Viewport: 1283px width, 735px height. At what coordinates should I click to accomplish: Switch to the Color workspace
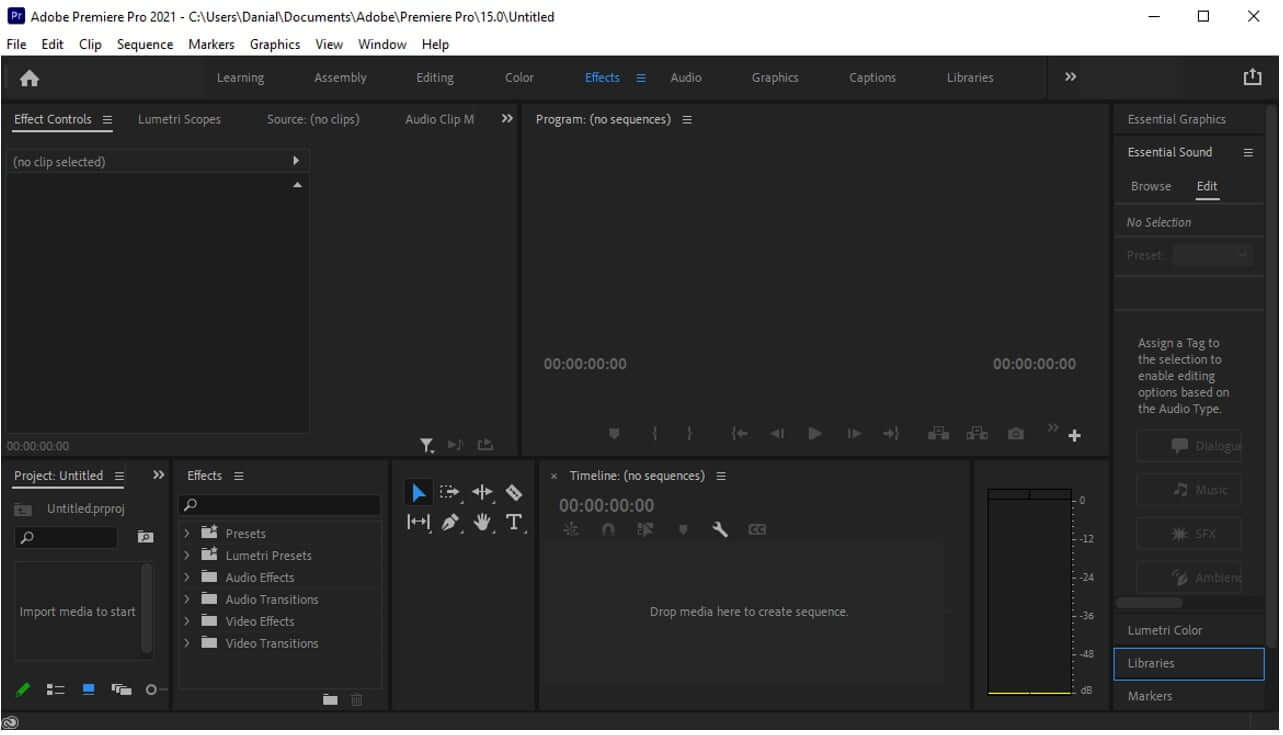519,78
